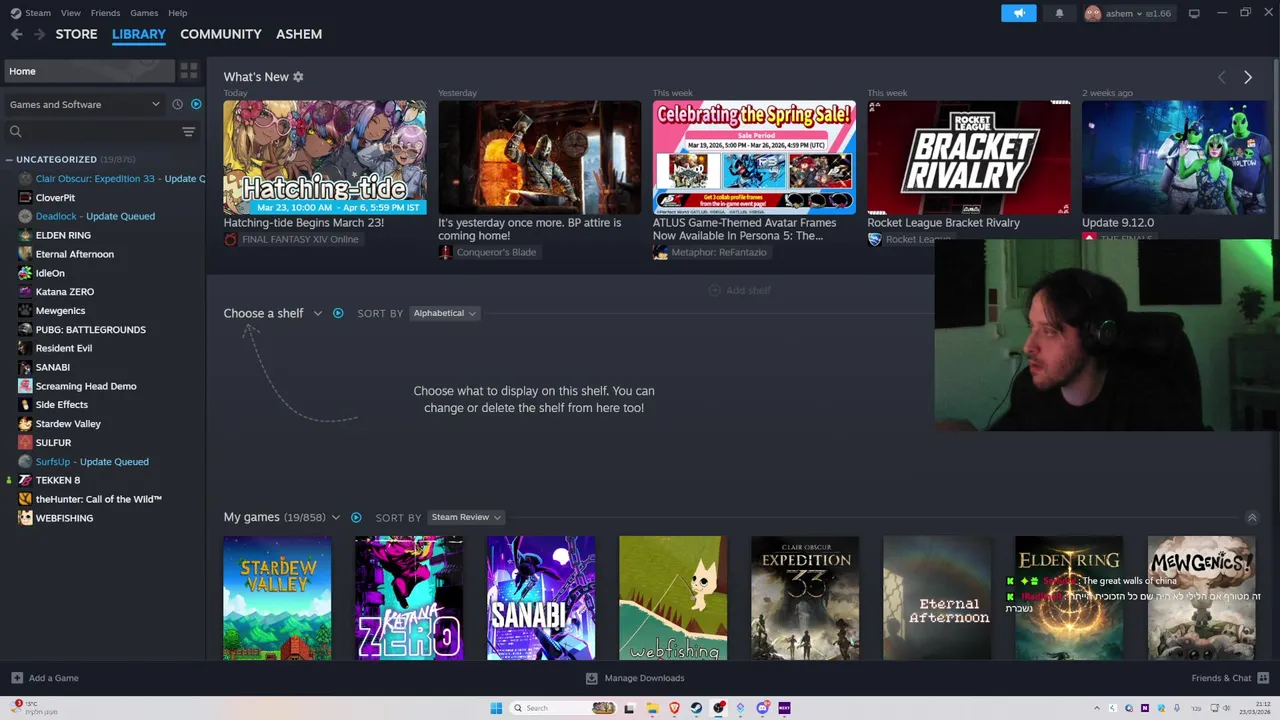The height and width of the screenshot is (720, 1280).
Task: Switch to the STORE tab
Action: pos(76,34)
